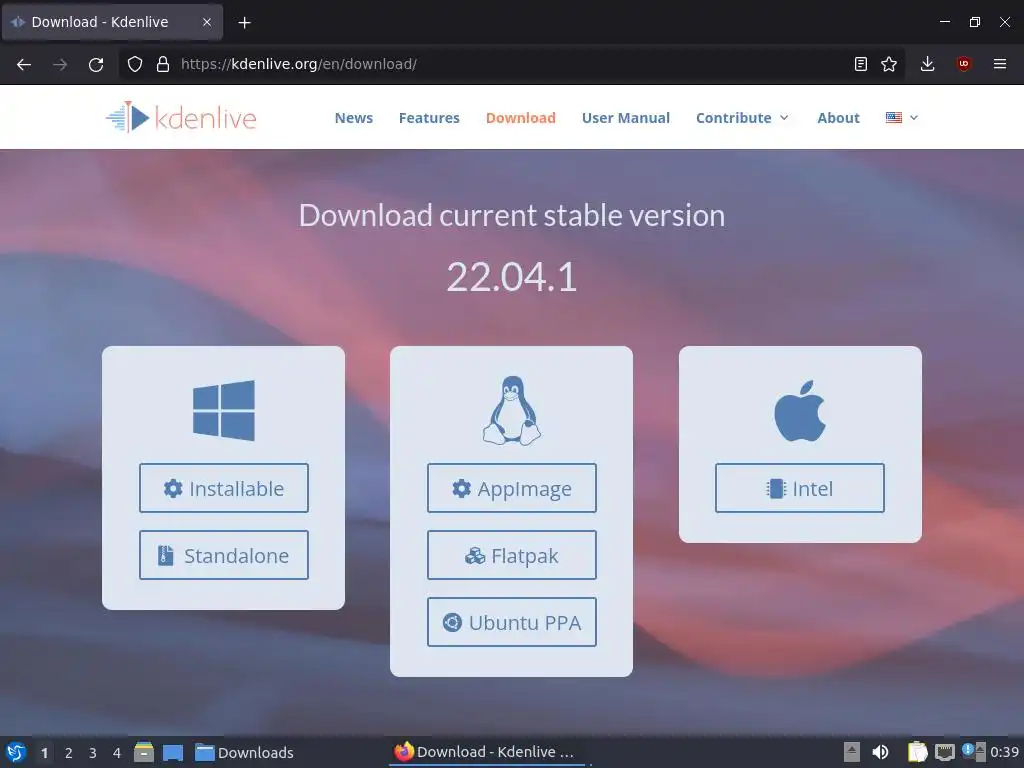Open the taskbar application launcher icon
Viewport: 1024px width, 768px height.
tap(16, 752)
